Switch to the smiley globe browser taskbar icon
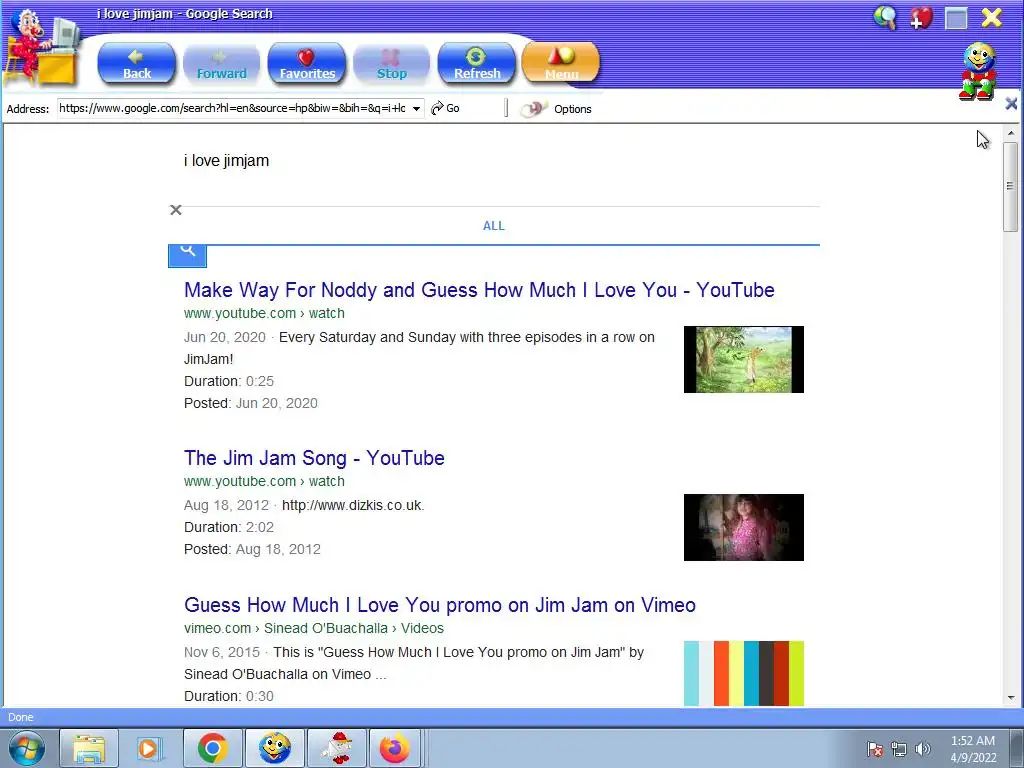 [274, 748]
